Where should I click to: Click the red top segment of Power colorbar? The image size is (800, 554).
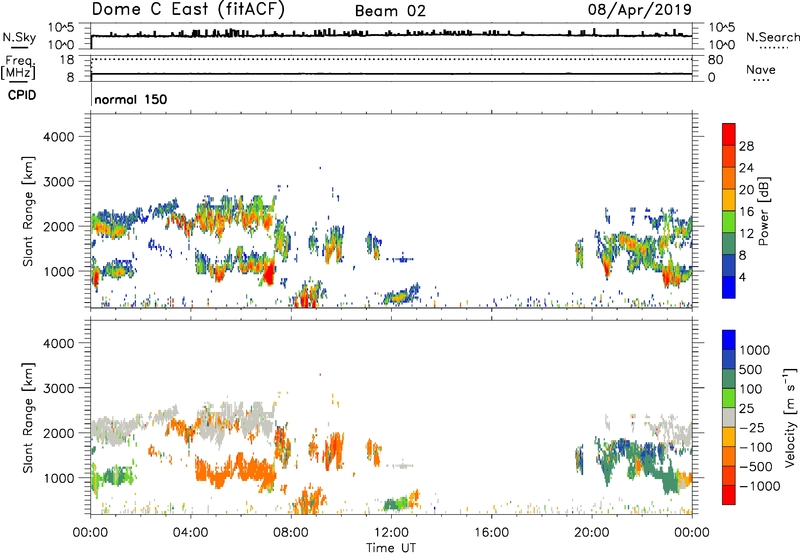tap(729, 134)
